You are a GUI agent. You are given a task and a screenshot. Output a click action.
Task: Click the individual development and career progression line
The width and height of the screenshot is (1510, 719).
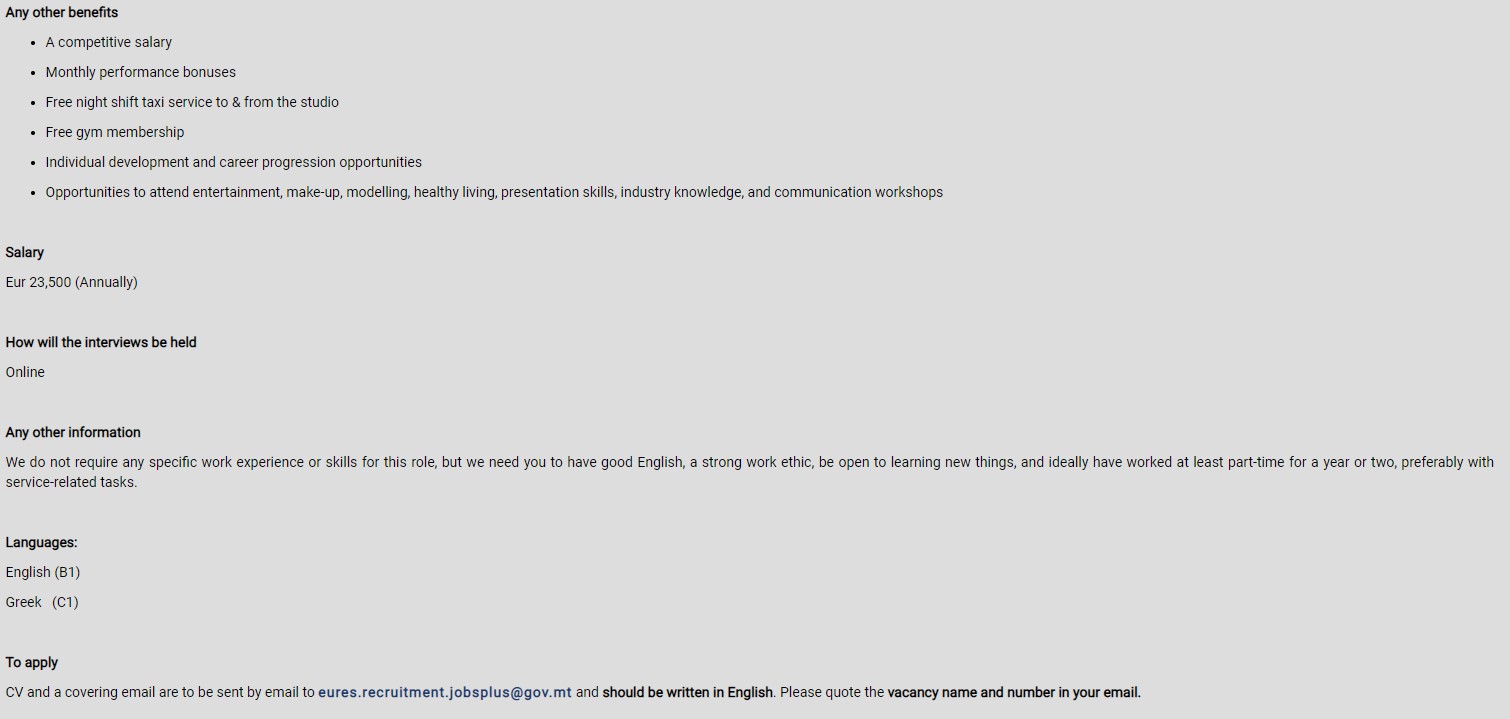coord(234,162)
